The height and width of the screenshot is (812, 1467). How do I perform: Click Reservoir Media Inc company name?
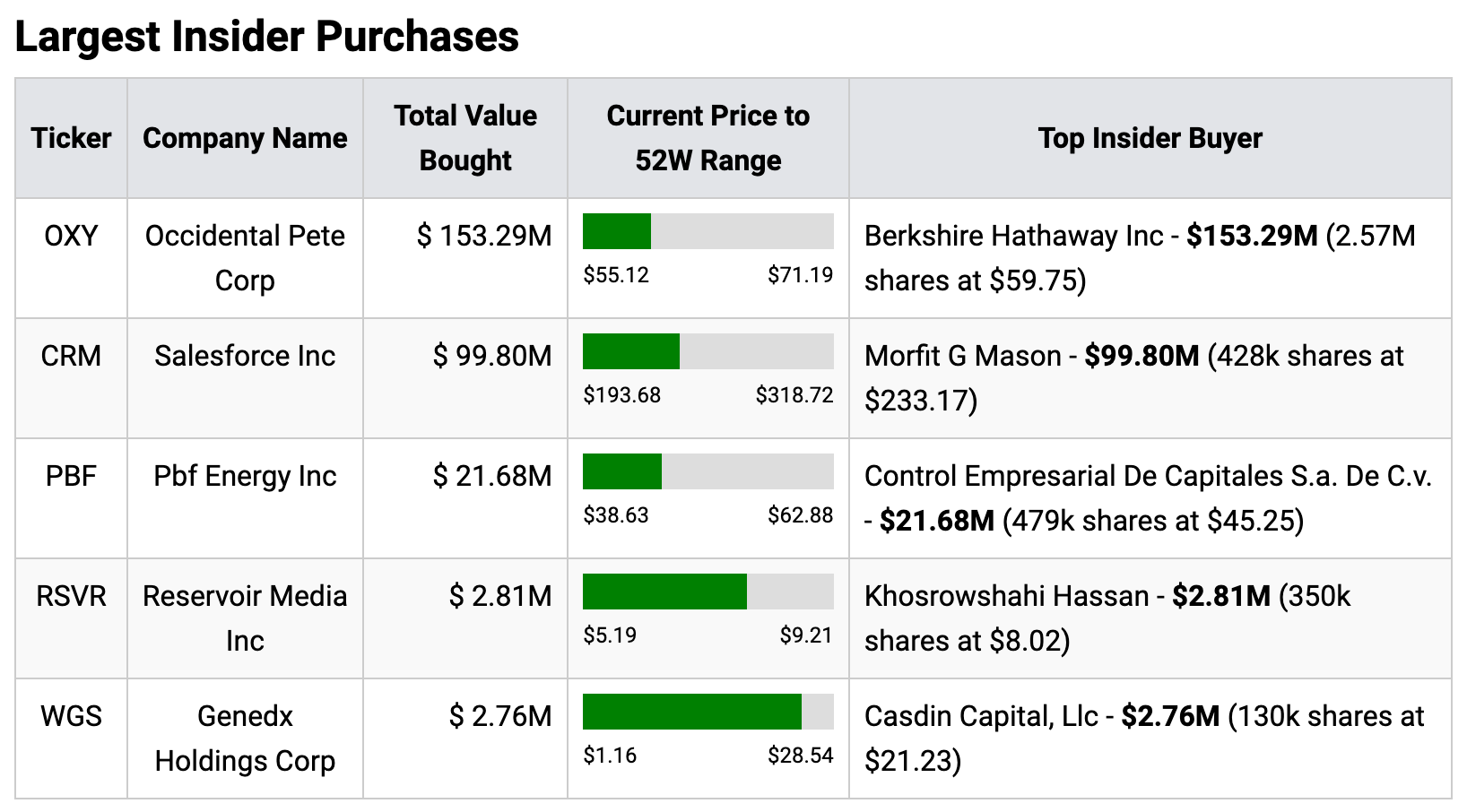[245, 618]
